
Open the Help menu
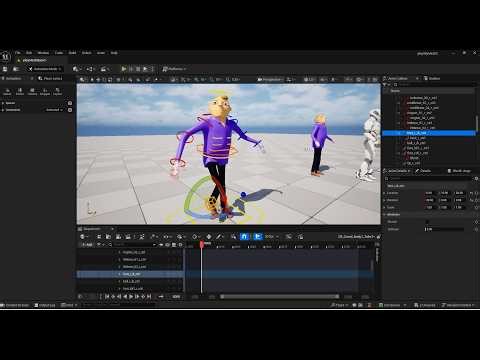114,53
